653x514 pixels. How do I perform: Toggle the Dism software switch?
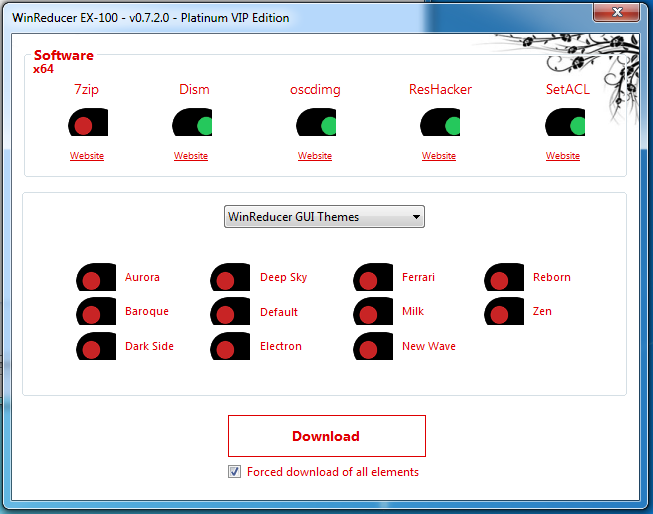tap(192, 122)
